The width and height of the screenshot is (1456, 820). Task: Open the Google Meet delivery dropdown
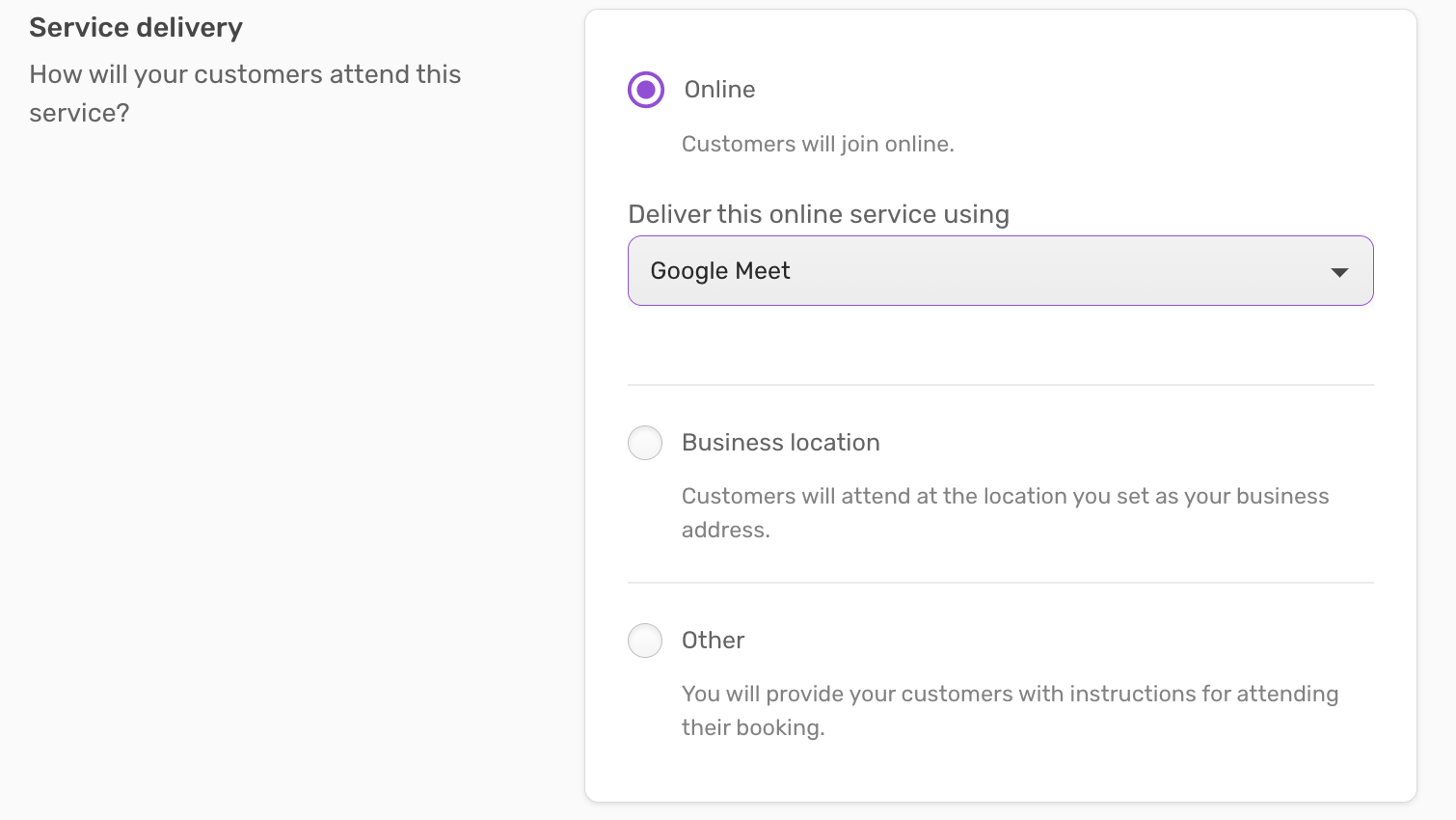point(1000,271)
